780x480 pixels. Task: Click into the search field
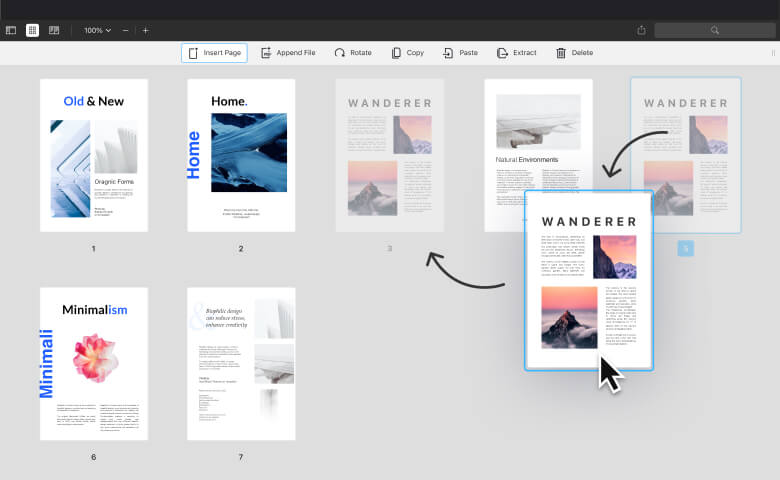coord(714,30)
